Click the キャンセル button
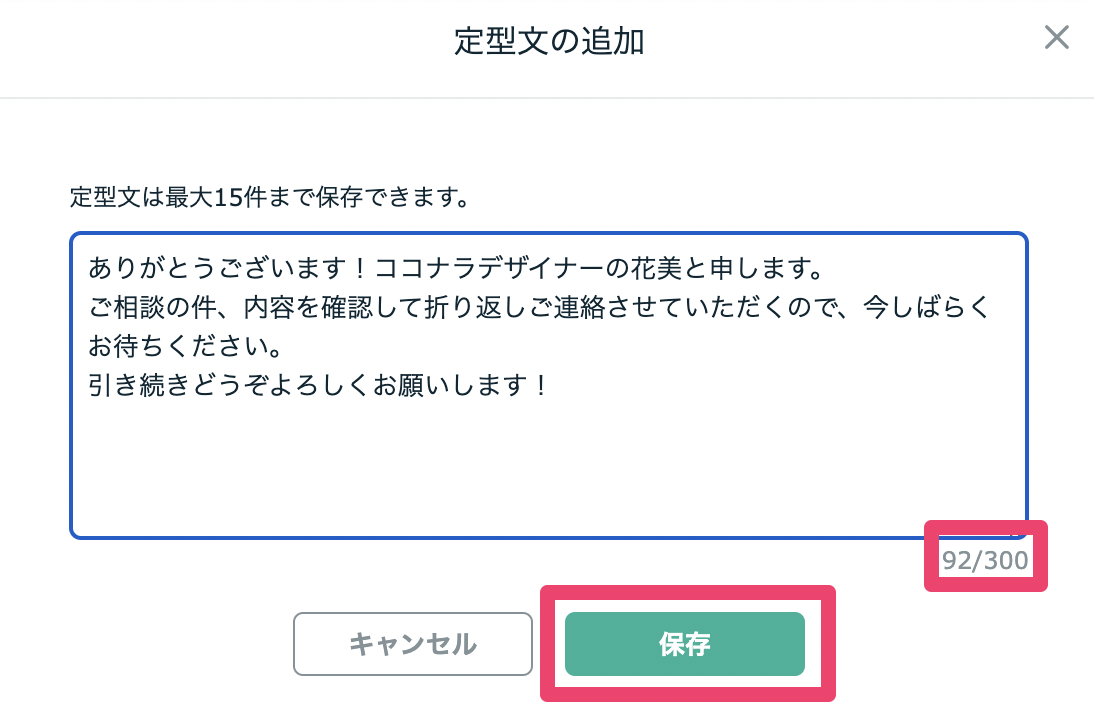 pyautogui.click(x=412, y=644)
